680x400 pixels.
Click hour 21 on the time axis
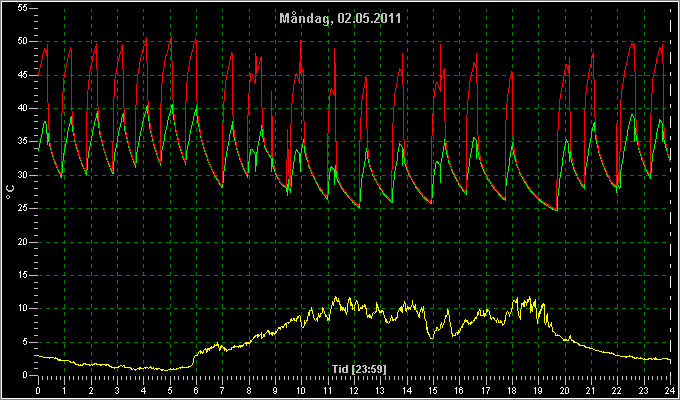click(591, 390)
